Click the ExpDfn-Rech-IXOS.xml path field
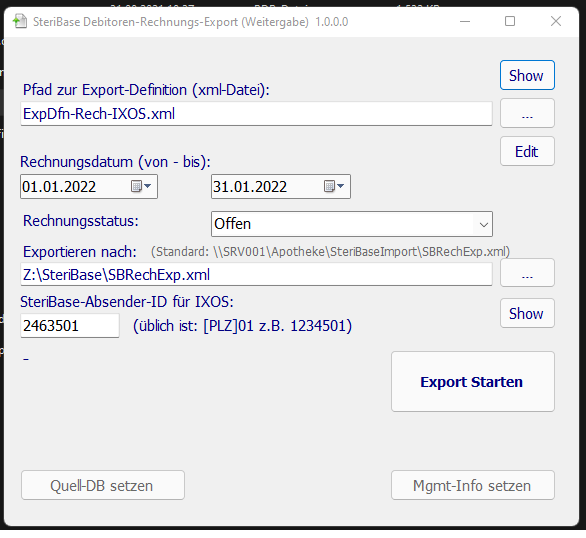The image size is (586, 538). point(256,114)
